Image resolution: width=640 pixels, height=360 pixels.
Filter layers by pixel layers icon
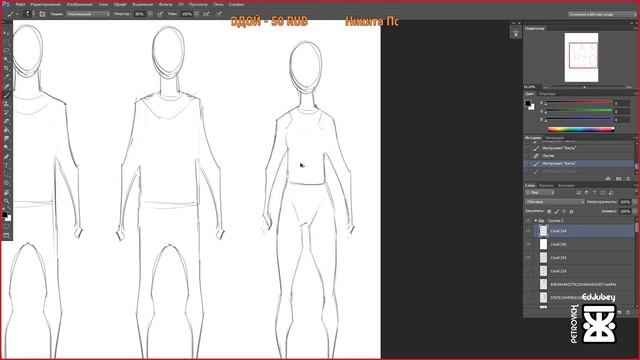pyautogui.click(x=579, y=193)
